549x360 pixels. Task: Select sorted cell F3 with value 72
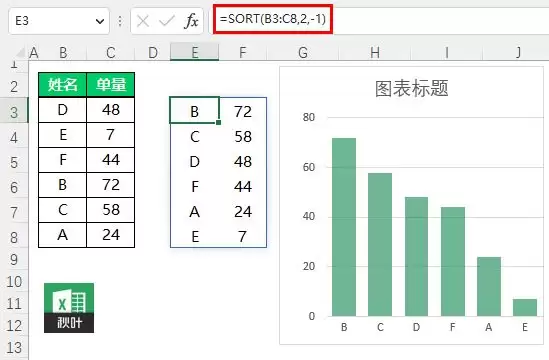(243, 111)
